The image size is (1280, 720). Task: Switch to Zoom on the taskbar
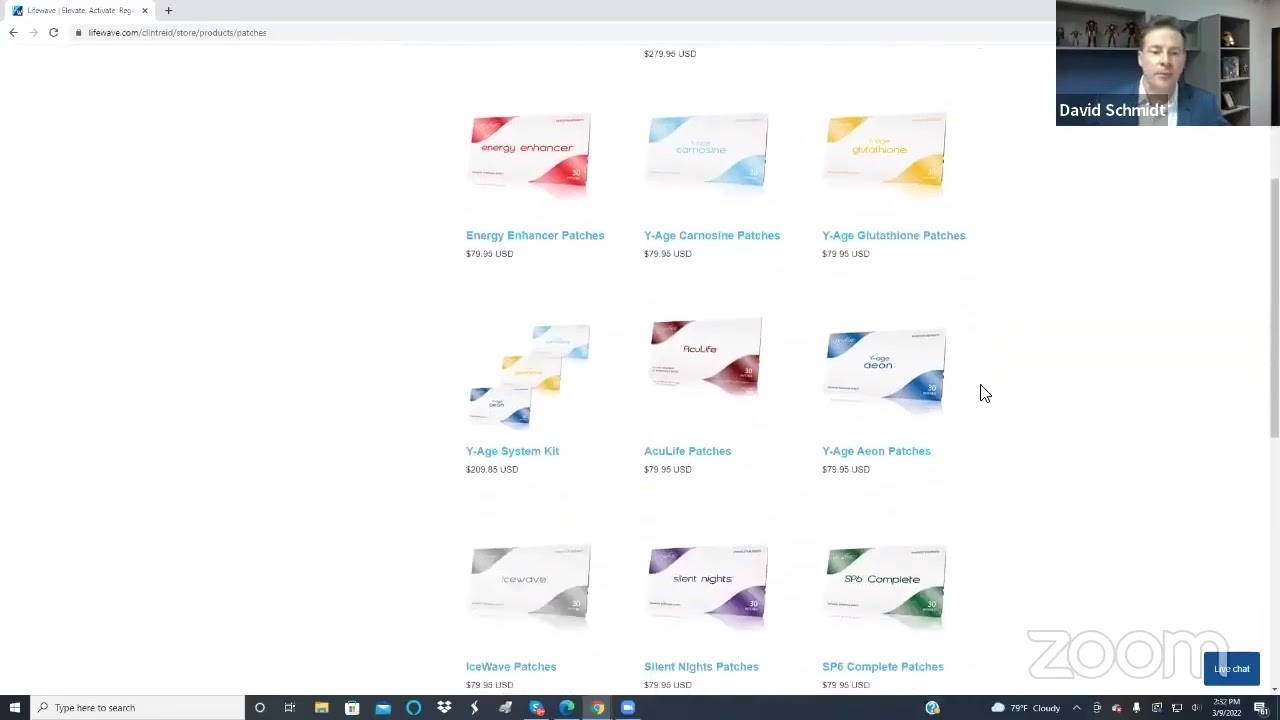tap(628, 708)
